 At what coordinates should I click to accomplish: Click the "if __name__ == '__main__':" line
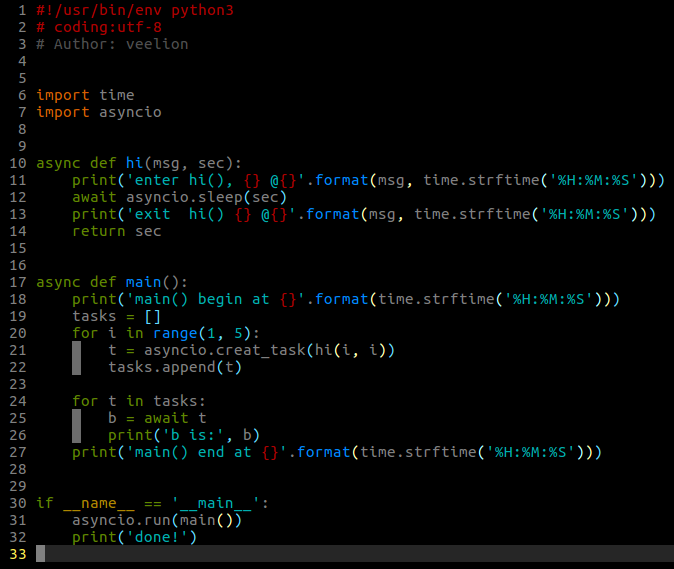[153, 504]
